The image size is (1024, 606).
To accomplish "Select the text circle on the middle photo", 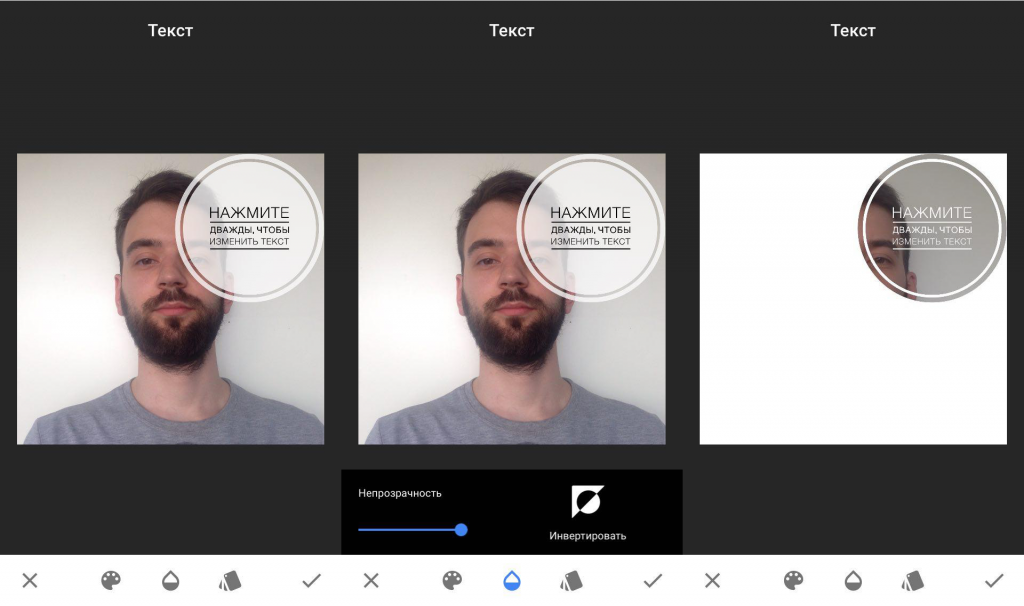I will coord(589,227).
